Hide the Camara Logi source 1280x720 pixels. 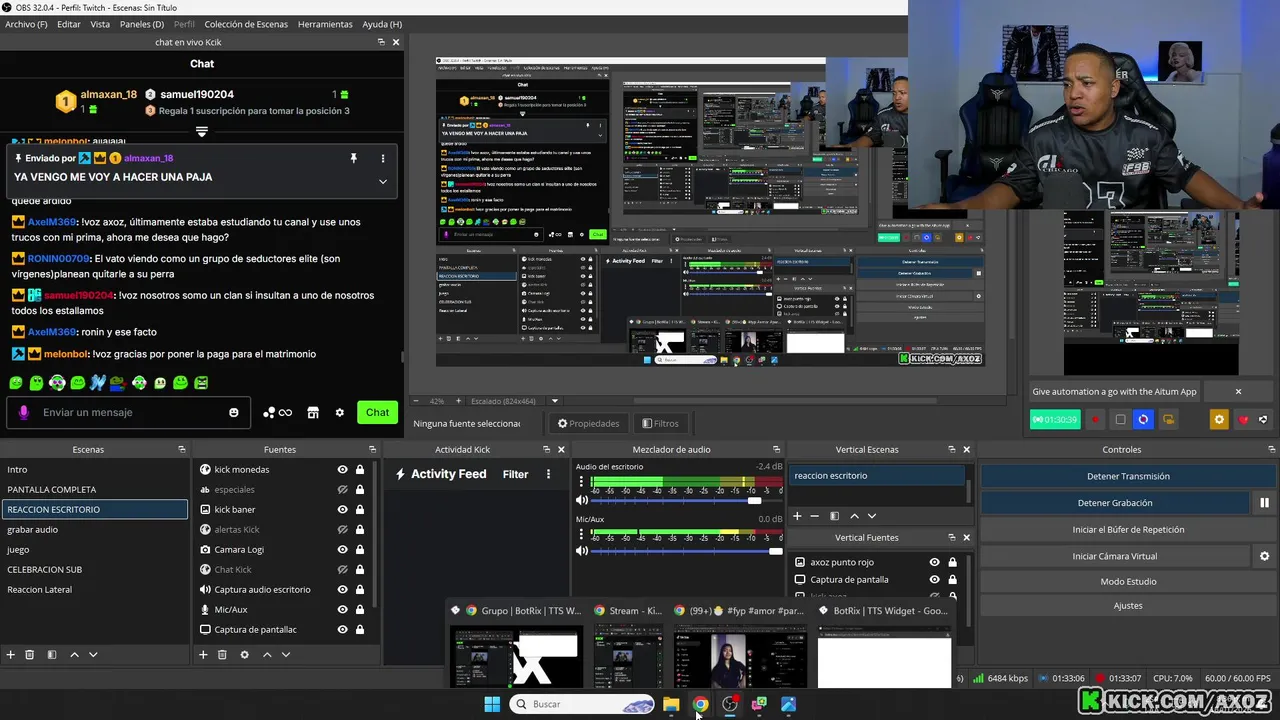(342, 550)
